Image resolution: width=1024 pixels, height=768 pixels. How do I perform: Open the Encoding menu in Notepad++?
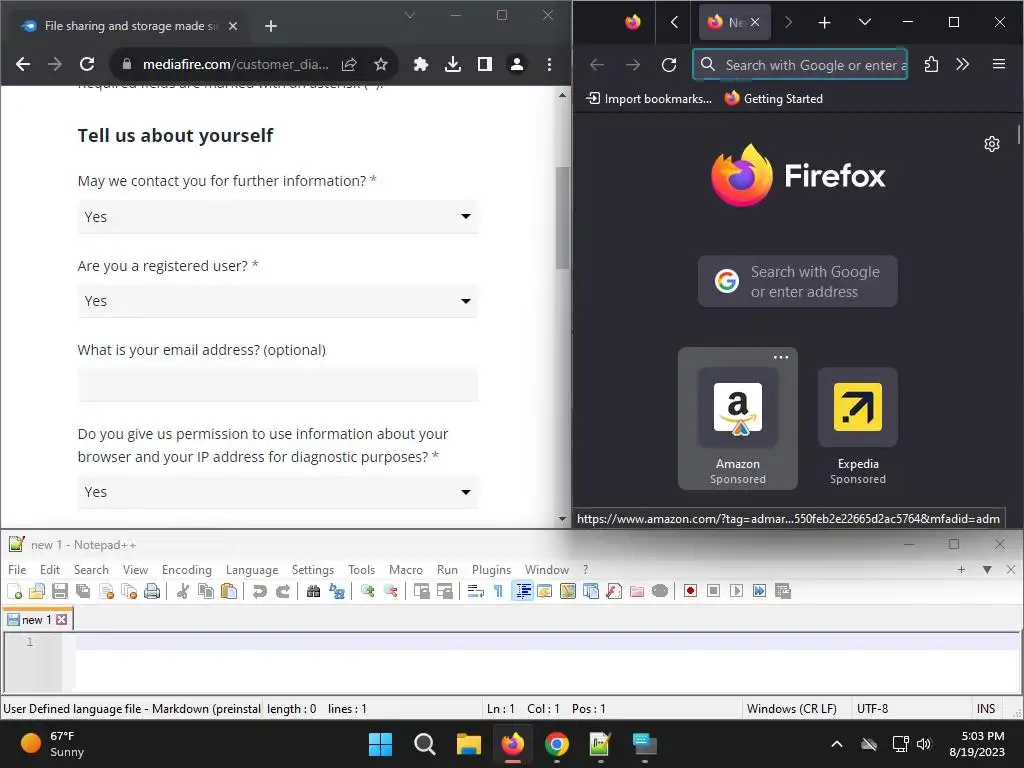[187, 569]
